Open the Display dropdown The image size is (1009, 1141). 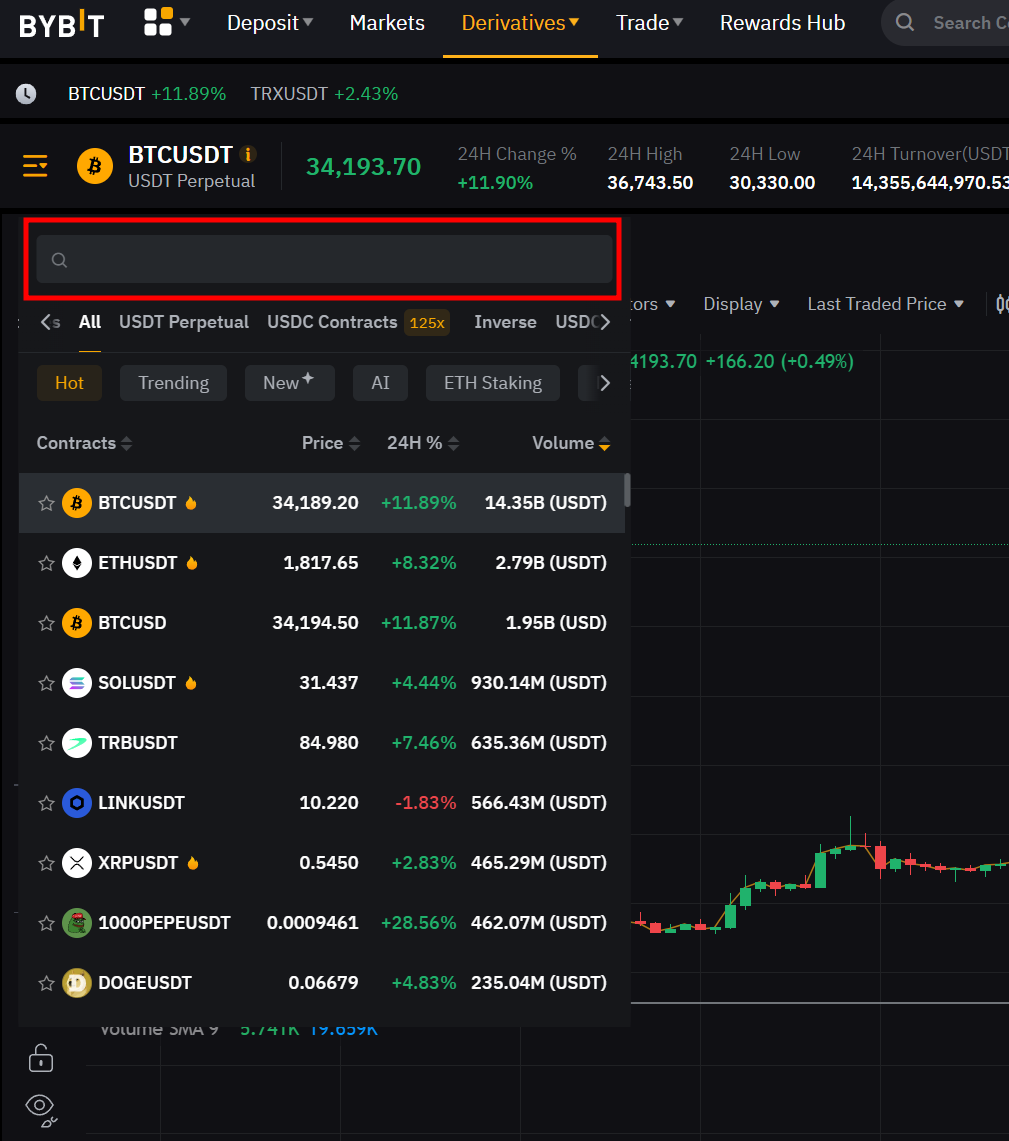coord(741,303)
